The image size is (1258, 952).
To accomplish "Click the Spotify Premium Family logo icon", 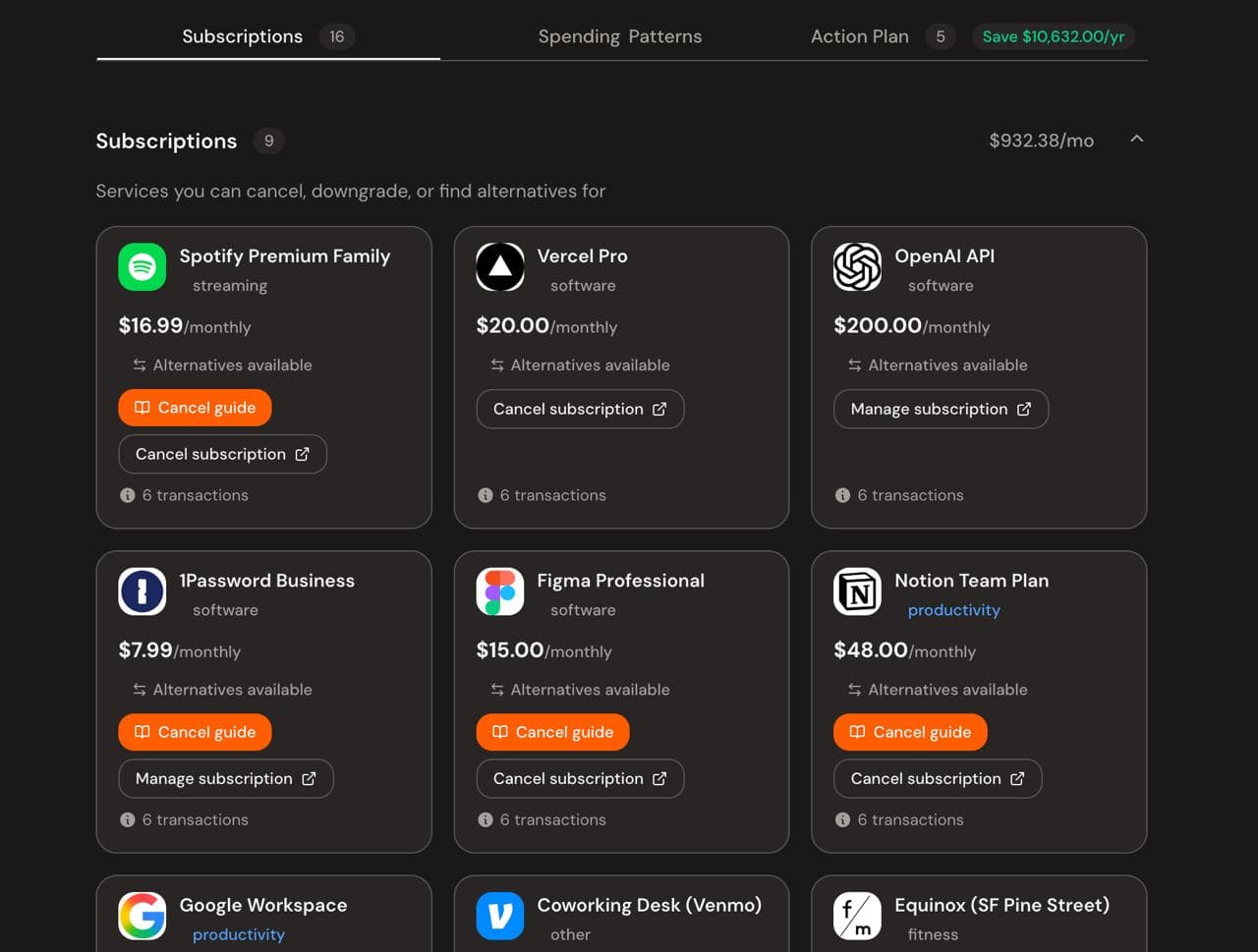I will (143, 267).
